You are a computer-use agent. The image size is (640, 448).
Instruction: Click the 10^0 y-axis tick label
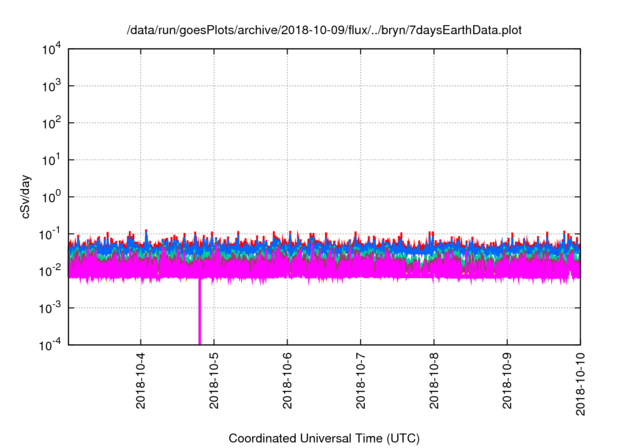51,197
